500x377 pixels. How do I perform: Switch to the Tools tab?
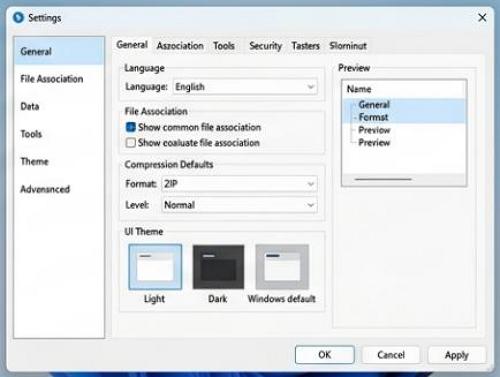[x=224, y=46]
